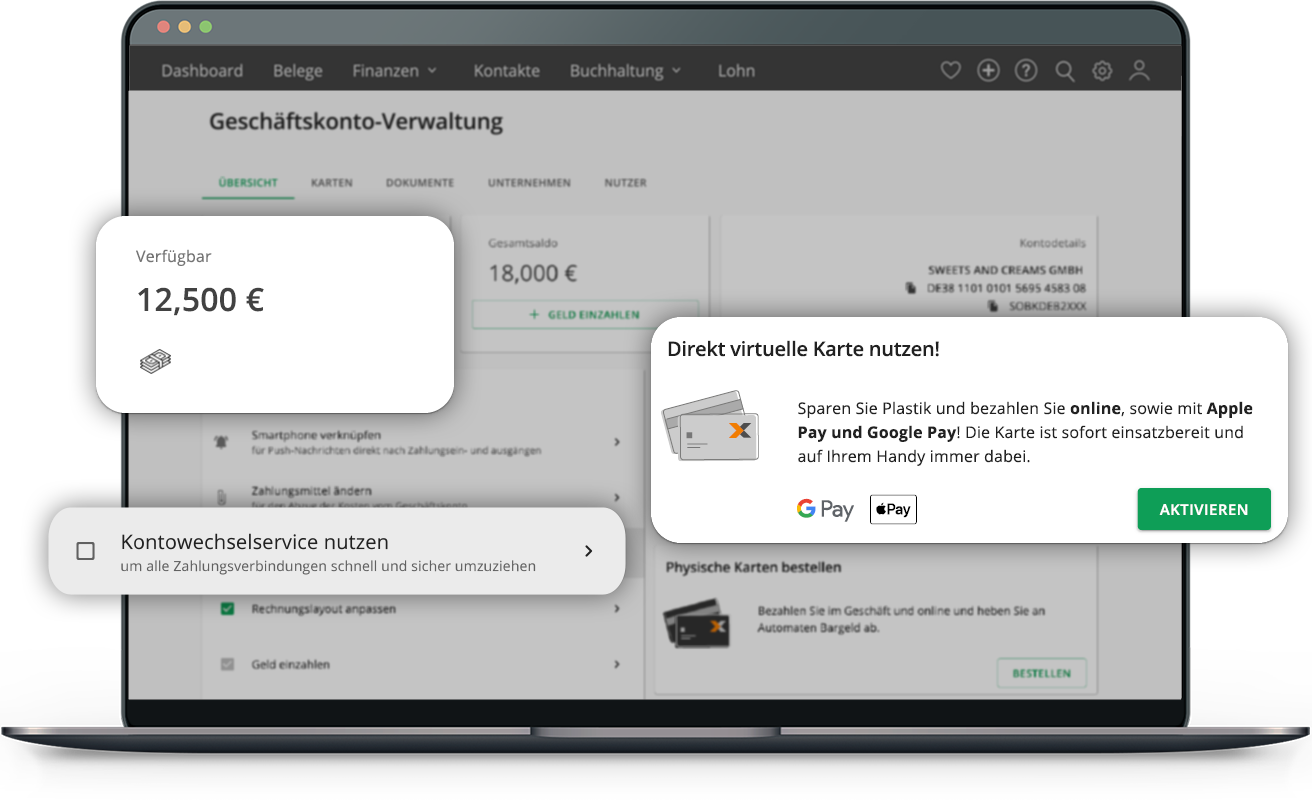Image resolution: width=1312 pixels, height=800 pixels.
Task: Switch to the Karten tab
Action: [x=332, y=183]
